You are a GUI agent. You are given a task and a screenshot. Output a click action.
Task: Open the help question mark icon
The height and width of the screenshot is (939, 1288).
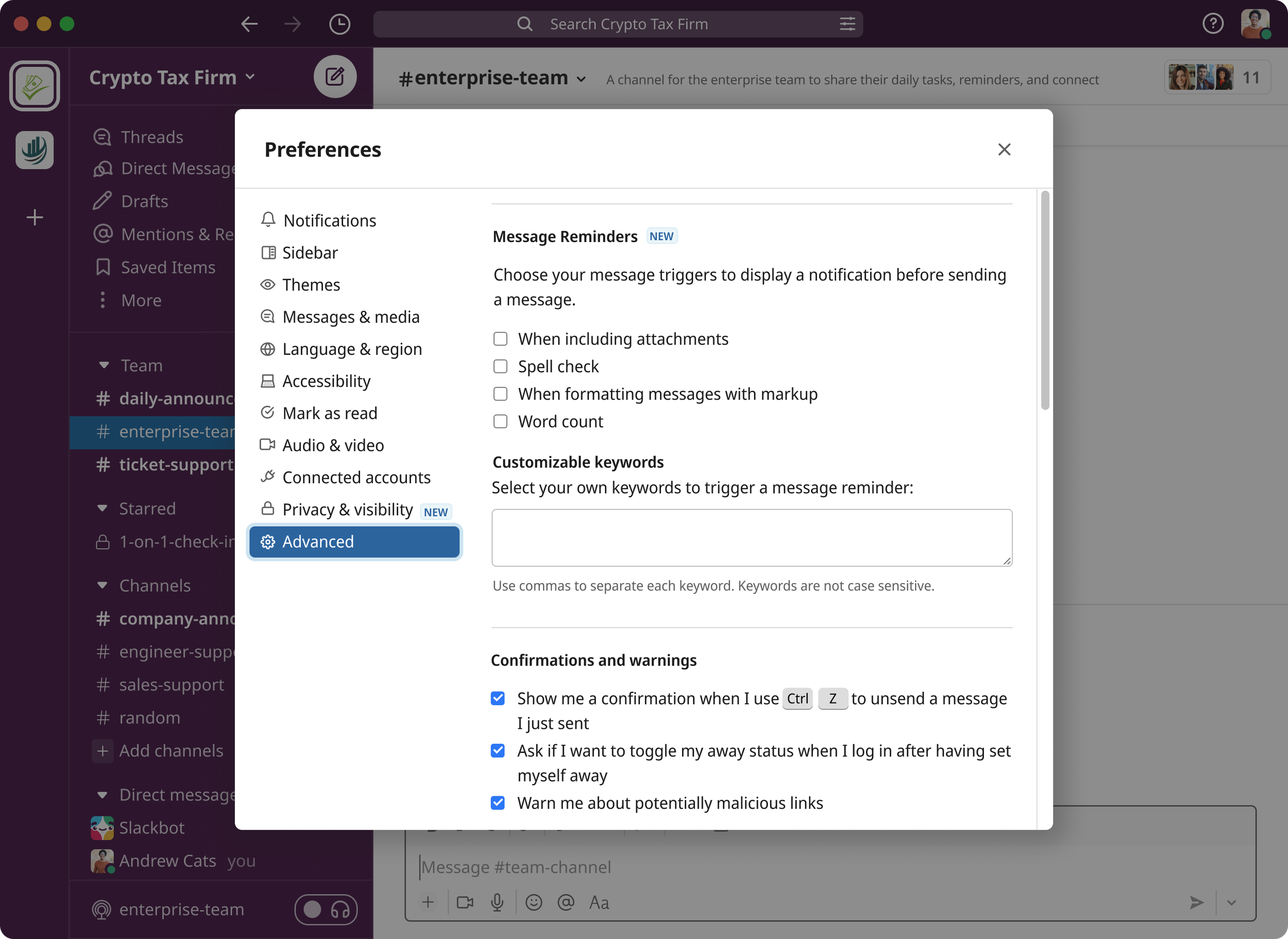click(x=1212, y=24)
